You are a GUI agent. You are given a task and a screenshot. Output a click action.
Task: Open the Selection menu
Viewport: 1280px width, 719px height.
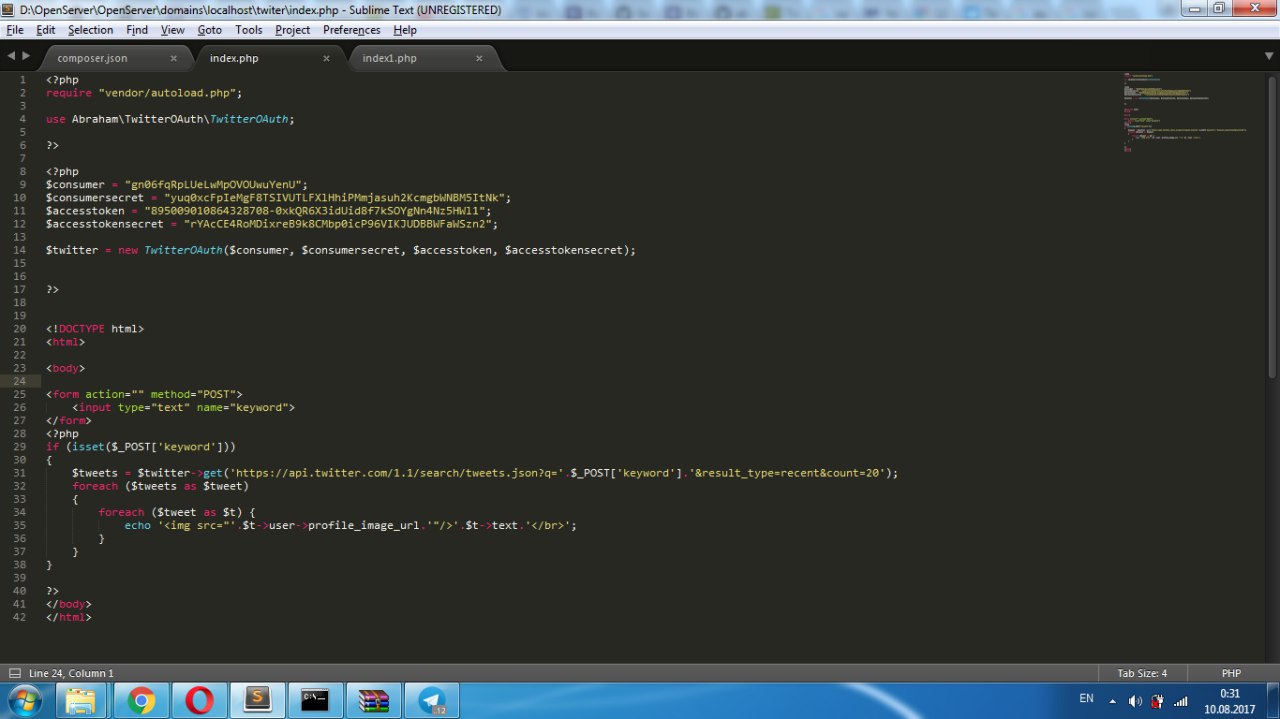(91, 30)
